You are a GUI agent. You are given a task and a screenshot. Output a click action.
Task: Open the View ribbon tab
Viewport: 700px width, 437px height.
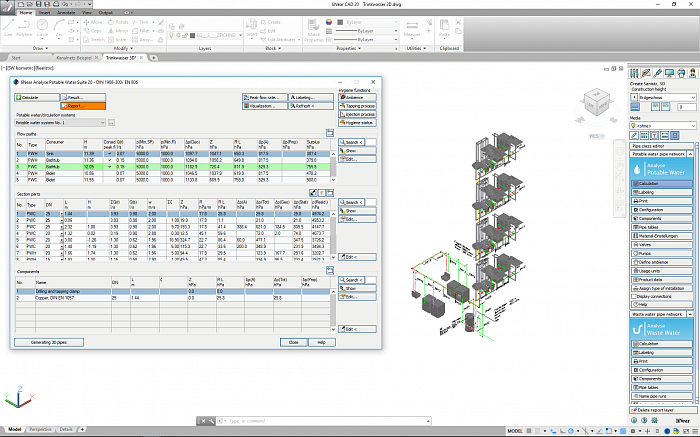[87, 12]
